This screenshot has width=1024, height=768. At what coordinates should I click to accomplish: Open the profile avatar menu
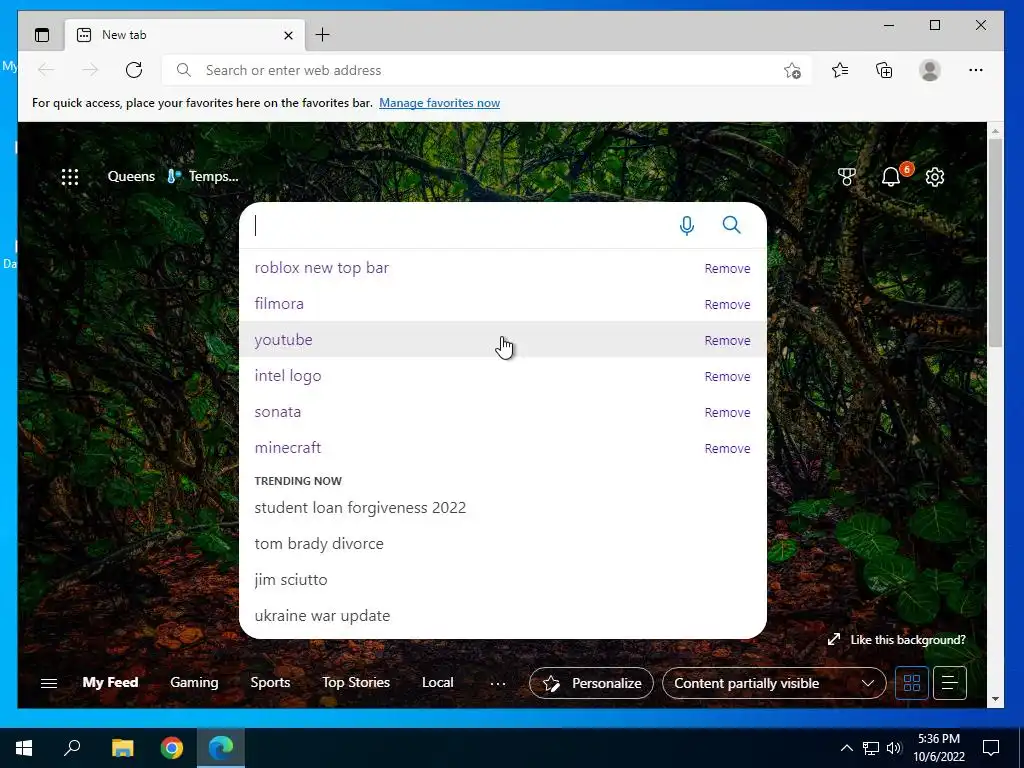929,70
